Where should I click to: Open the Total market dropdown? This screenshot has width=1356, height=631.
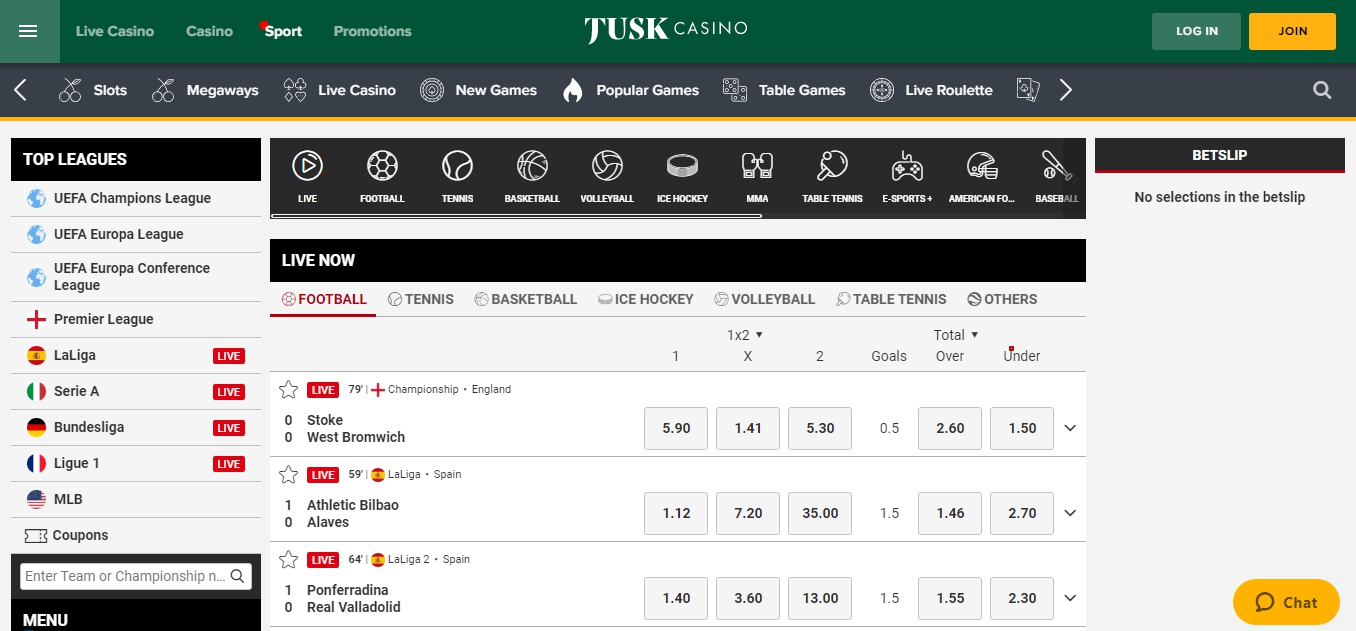pos(956,335)
